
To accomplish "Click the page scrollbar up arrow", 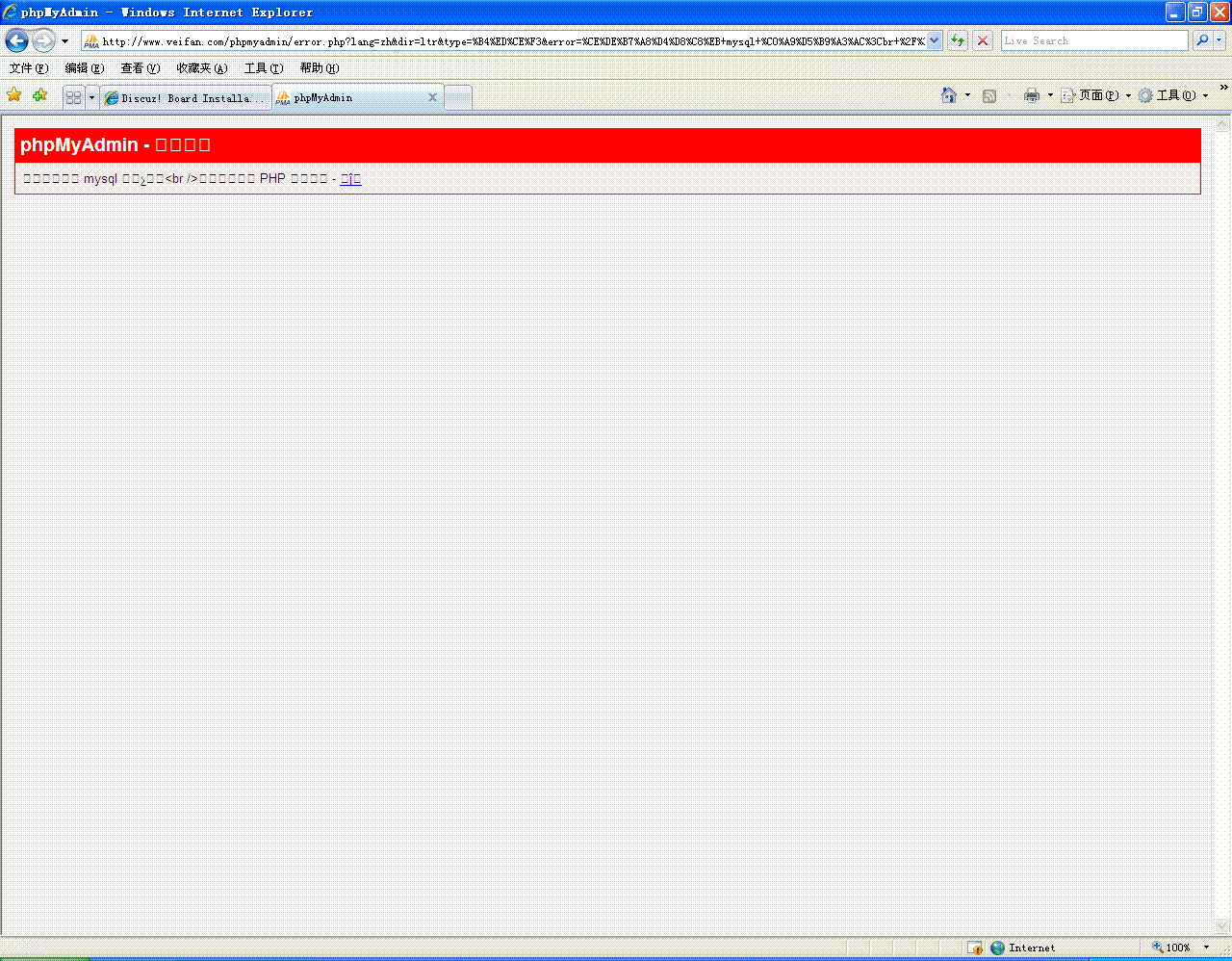I will click(x=1222, y=124).
